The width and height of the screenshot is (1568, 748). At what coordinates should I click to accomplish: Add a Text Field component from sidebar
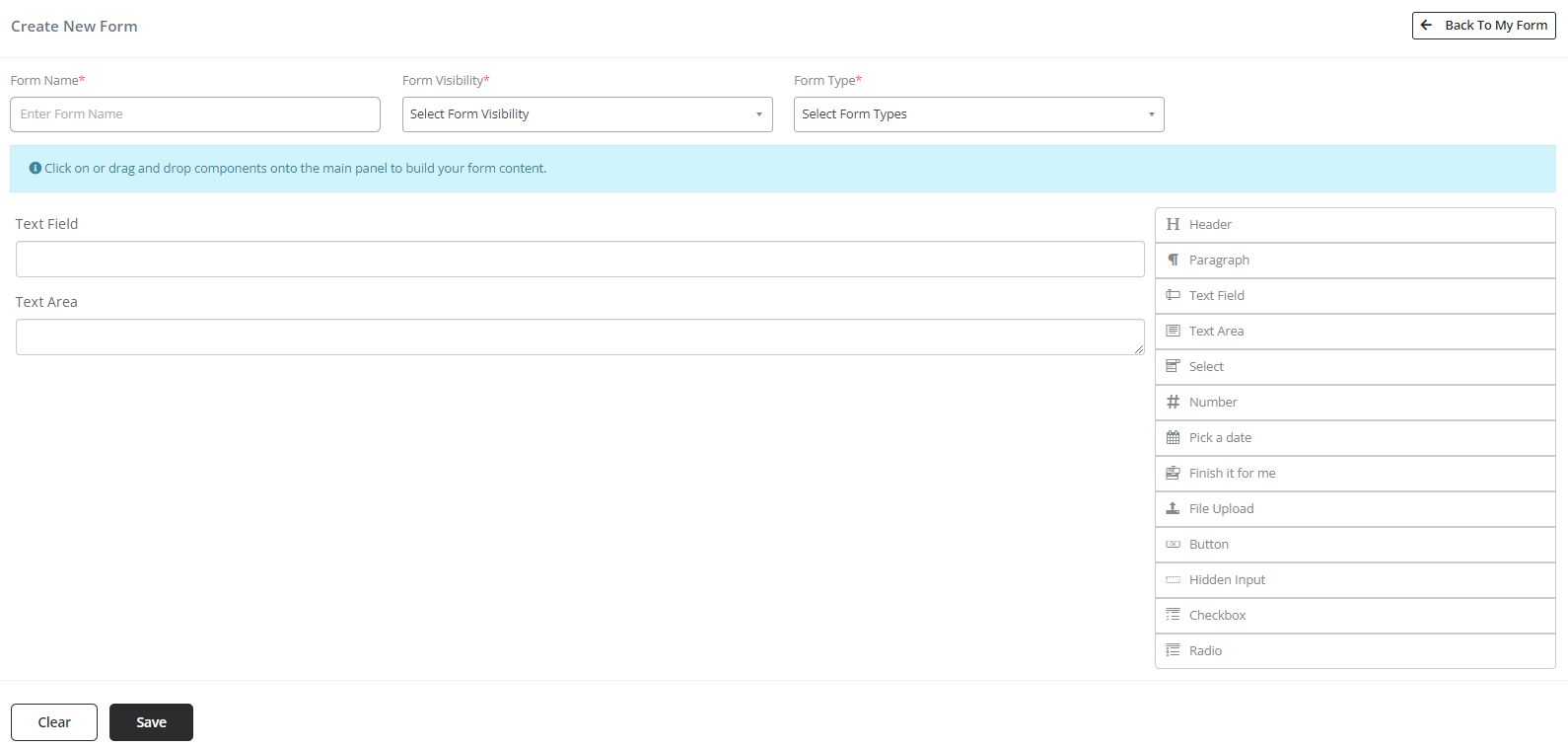[x=1216, y=296]
